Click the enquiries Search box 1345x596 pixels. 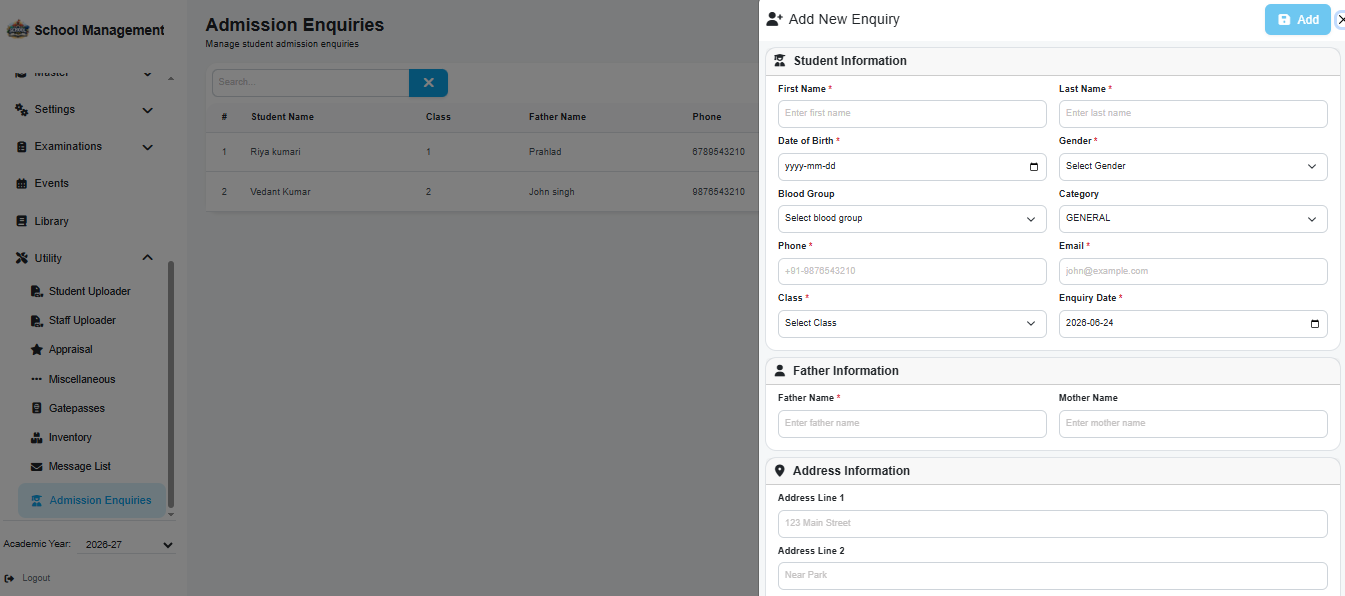point(310,82)
